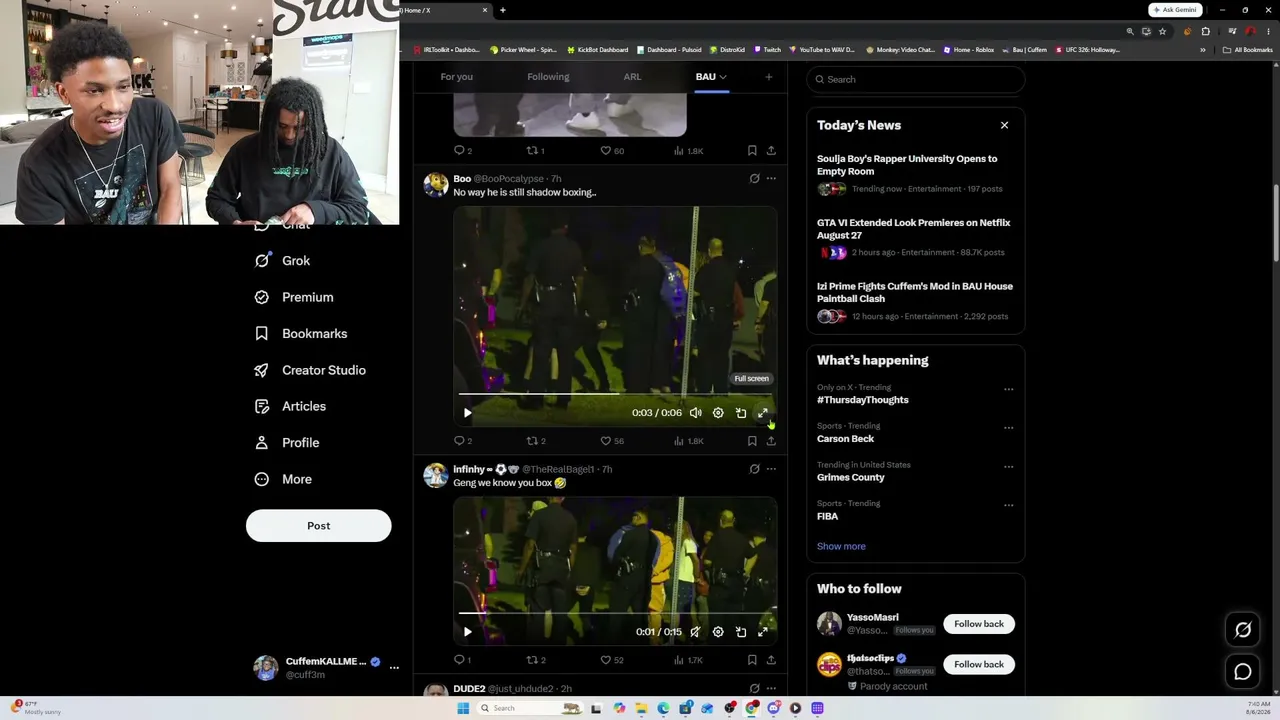Expand the BAU tab dropdown chevron

point(723,77)
